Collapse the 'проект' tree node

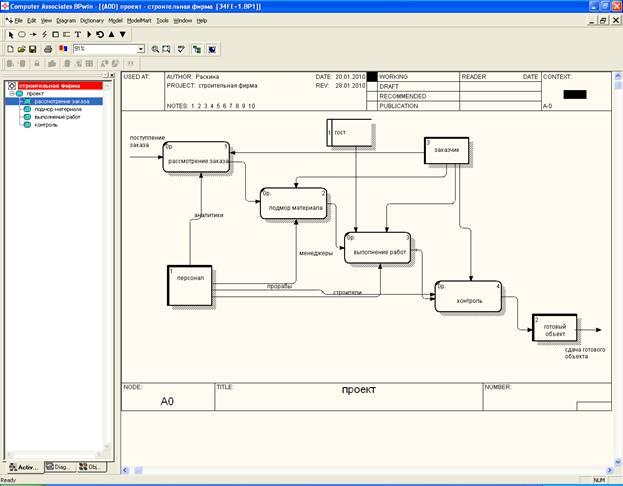point(12,93)
